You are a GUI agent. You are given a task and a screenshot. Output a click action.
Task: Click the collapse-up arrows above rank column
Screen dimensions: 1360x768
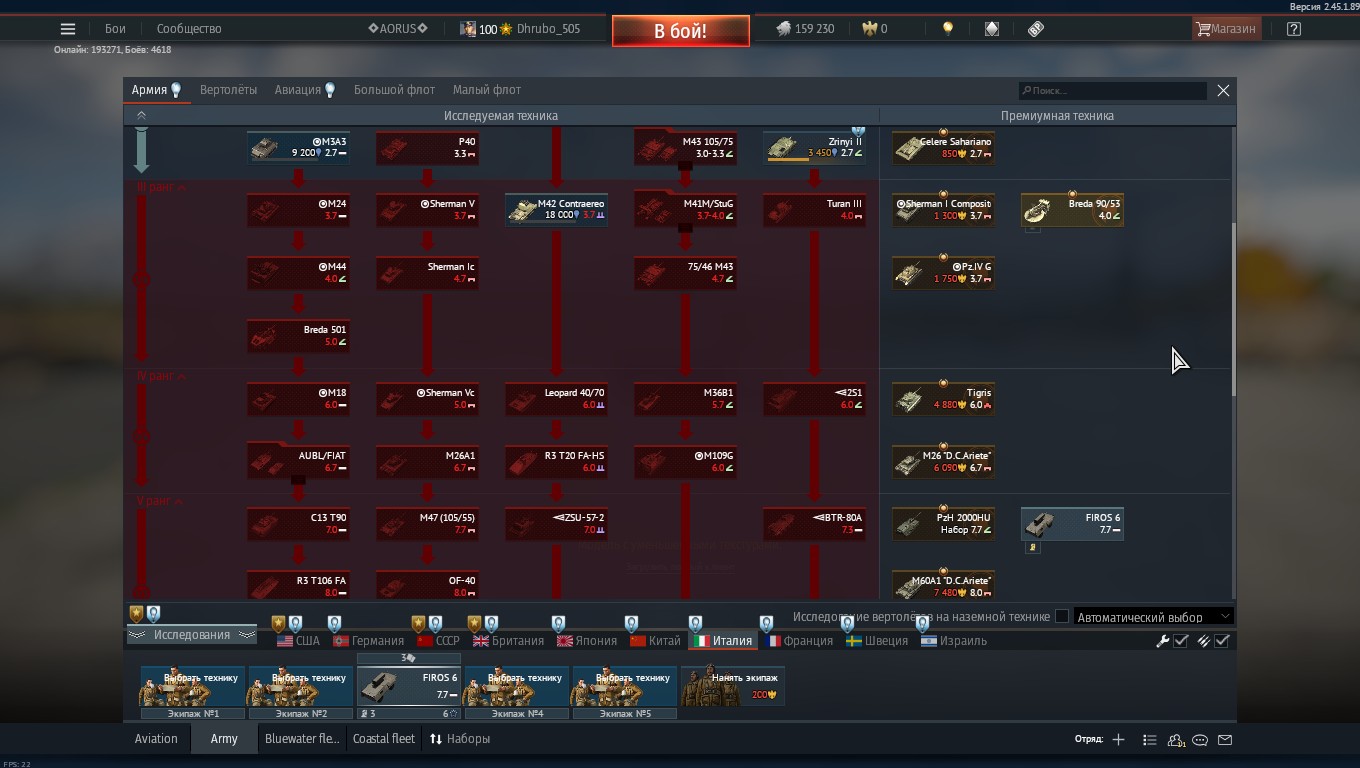click(x=141, y=115)
